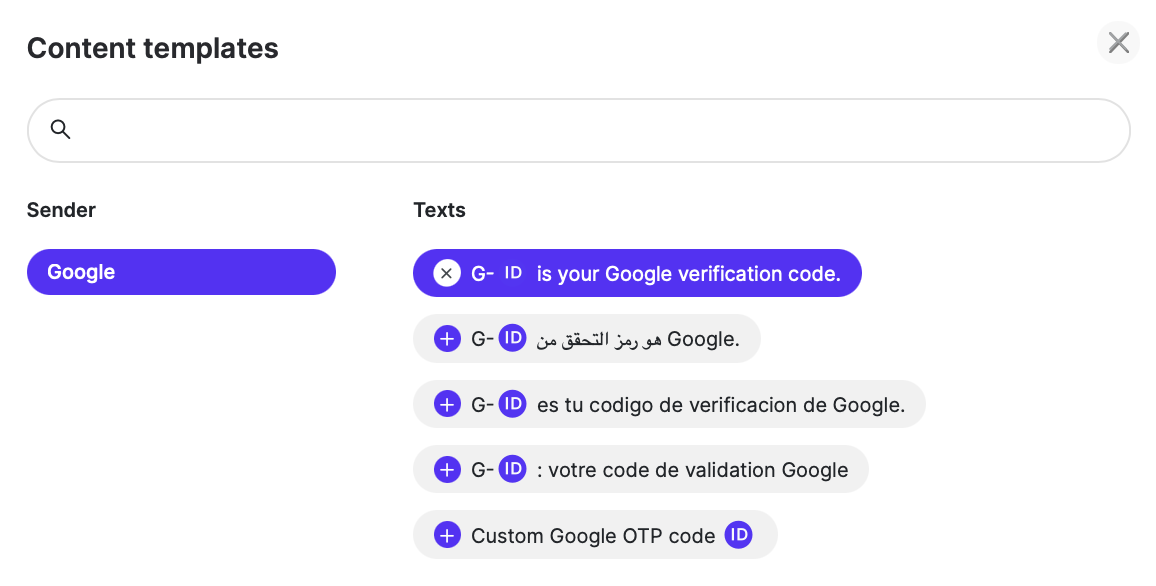Select "is your Google verification code" text
1156x586 pixels.
pos(689,274)
